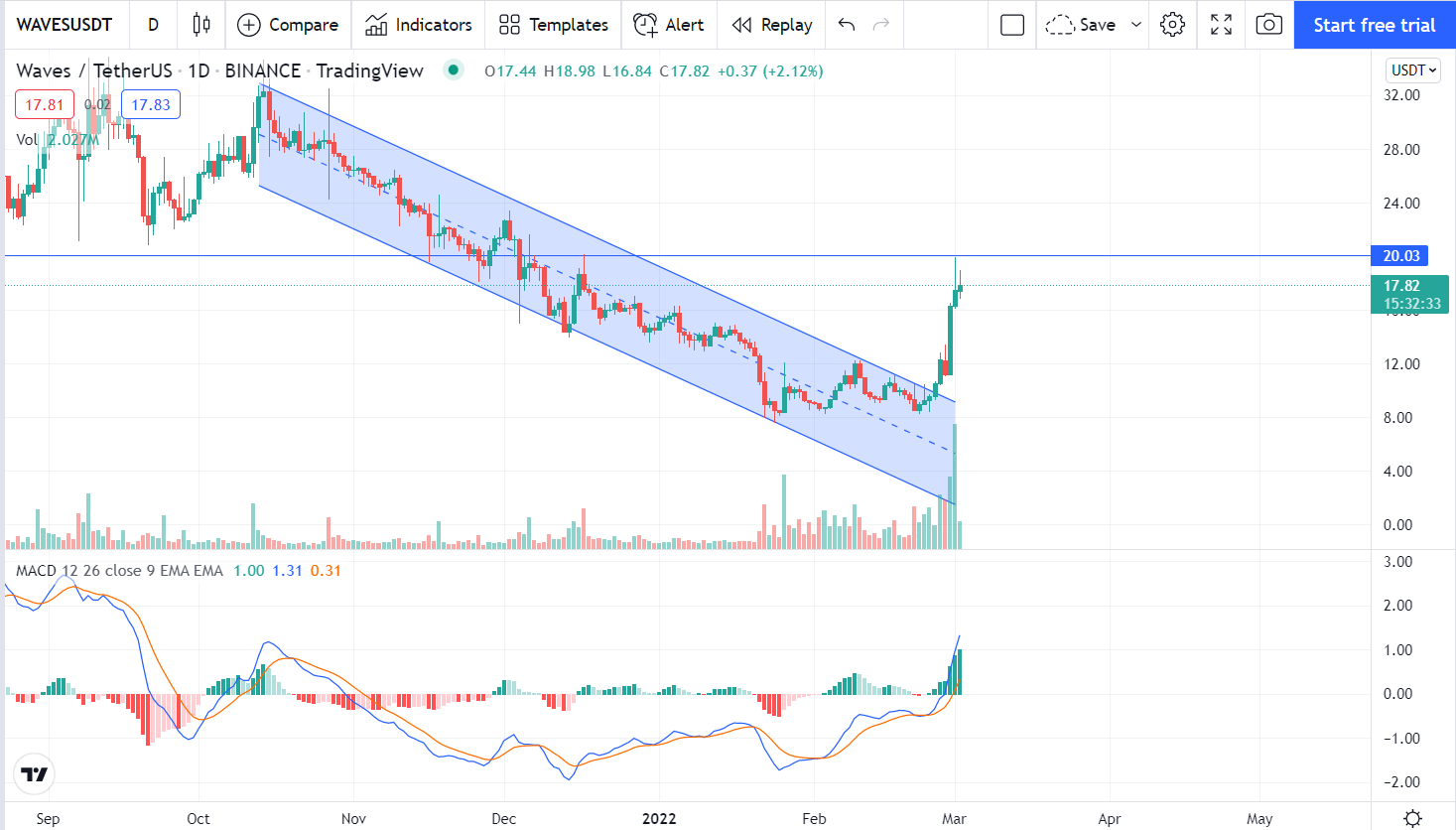Open the layout selection square icon
The image size is (1456, 830).
(1012, 25)
